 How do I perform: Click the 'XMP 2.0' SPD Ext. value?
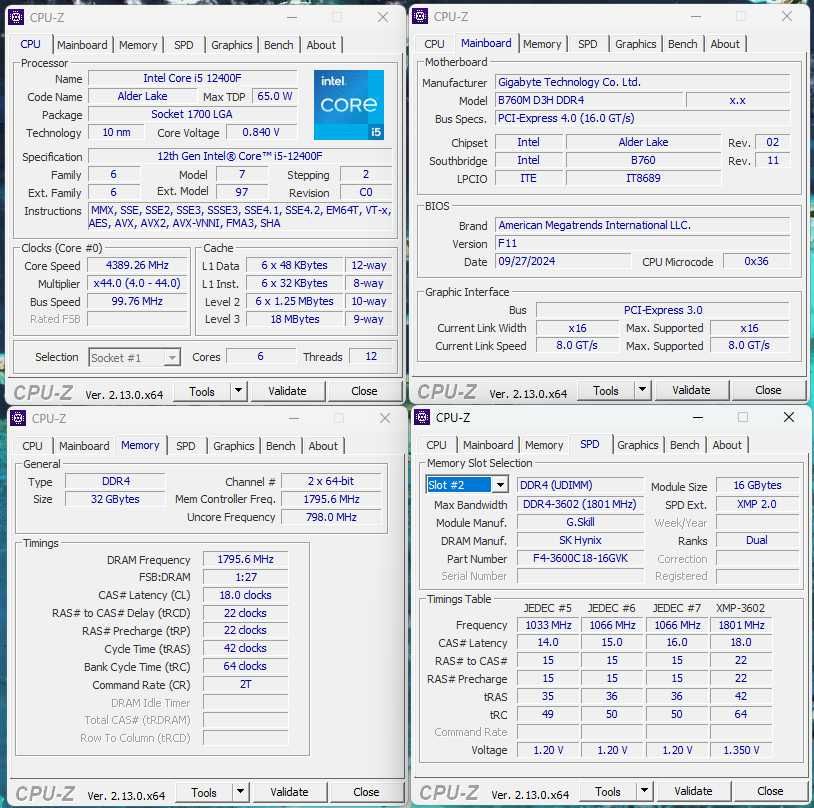pos(757,504)
